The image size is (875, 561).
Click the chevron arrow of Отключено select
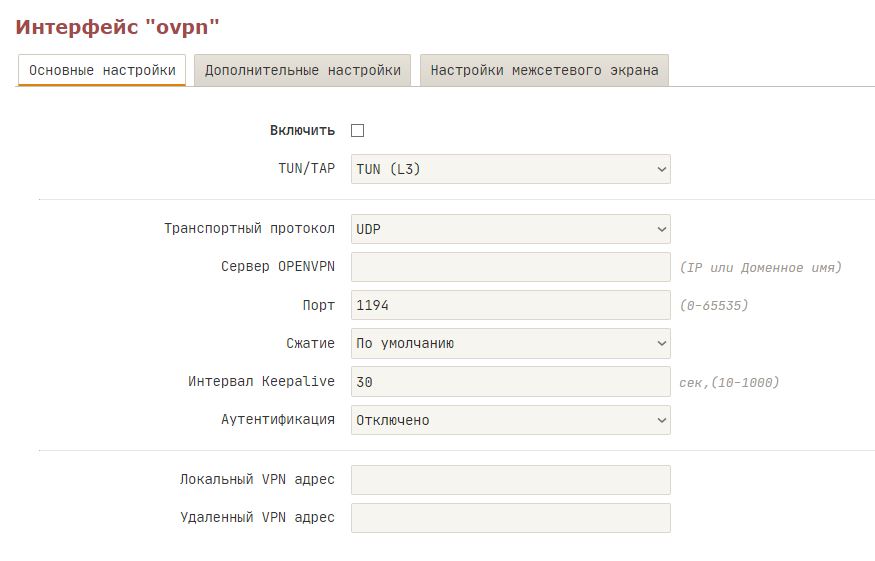coord(661,420)
